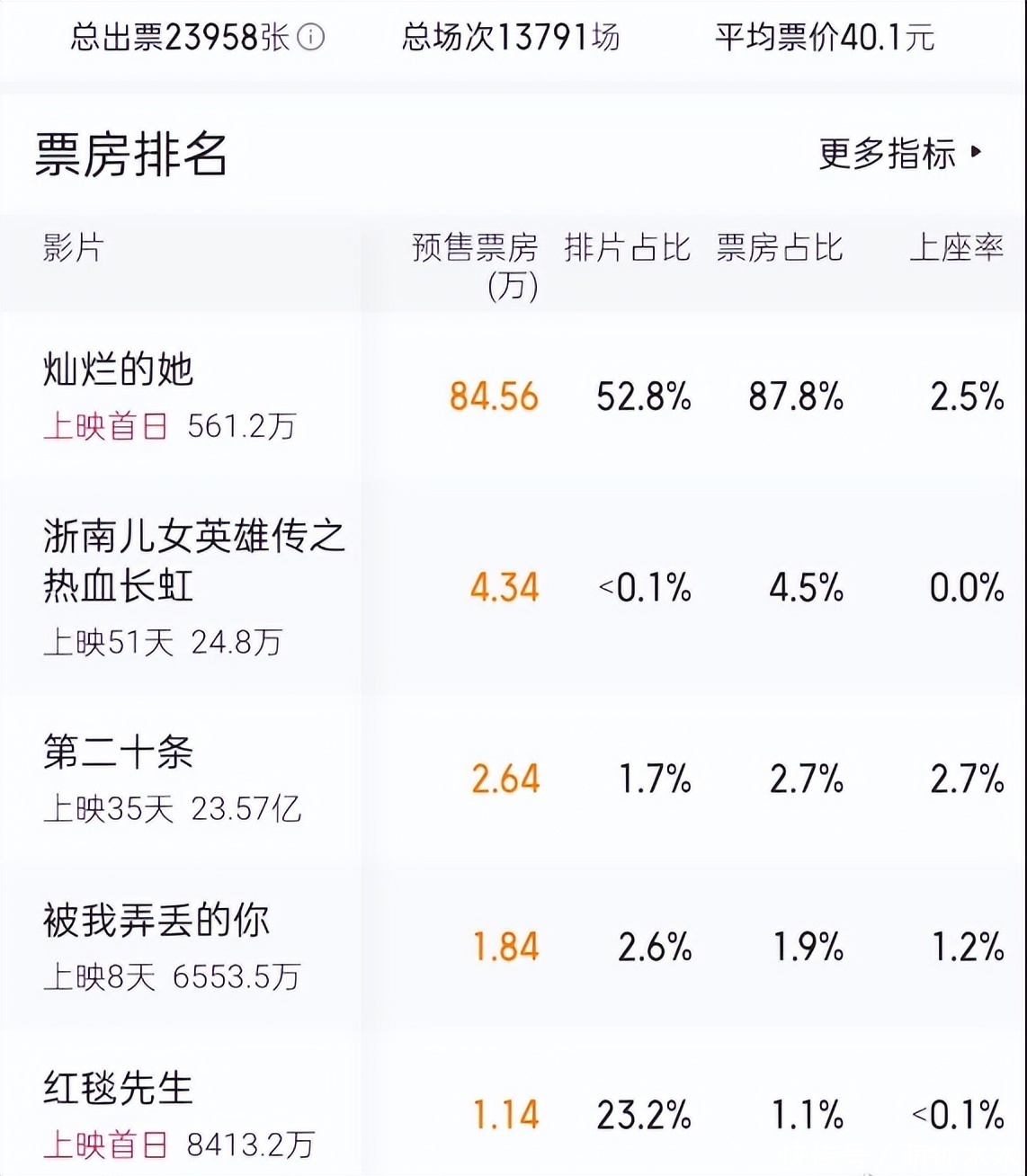Select the 票房占比 column header
This screenshot has height=1176, width=1027.
click(x=780, y=248)
